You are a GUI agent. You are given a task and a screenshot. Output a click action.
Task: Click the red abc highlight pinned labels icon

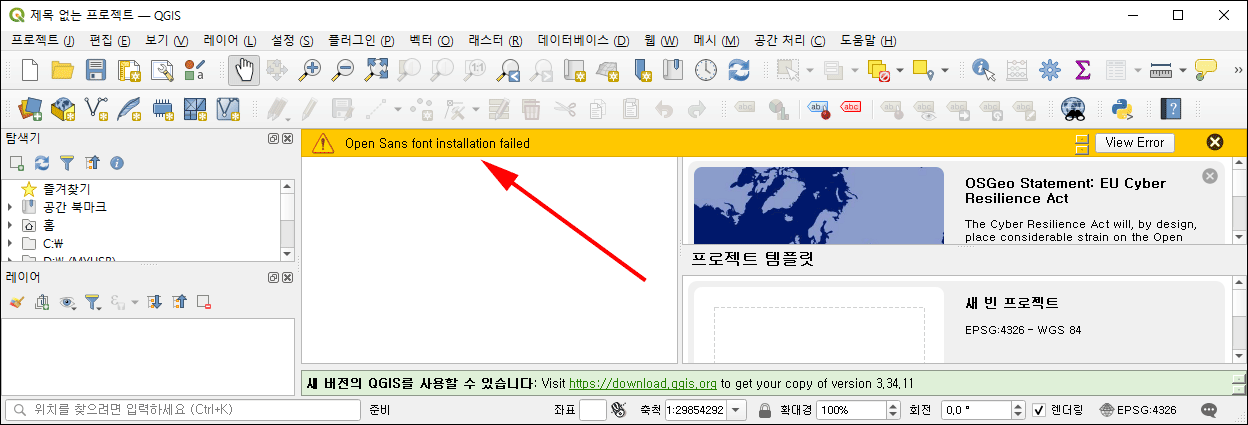(851, 108)
